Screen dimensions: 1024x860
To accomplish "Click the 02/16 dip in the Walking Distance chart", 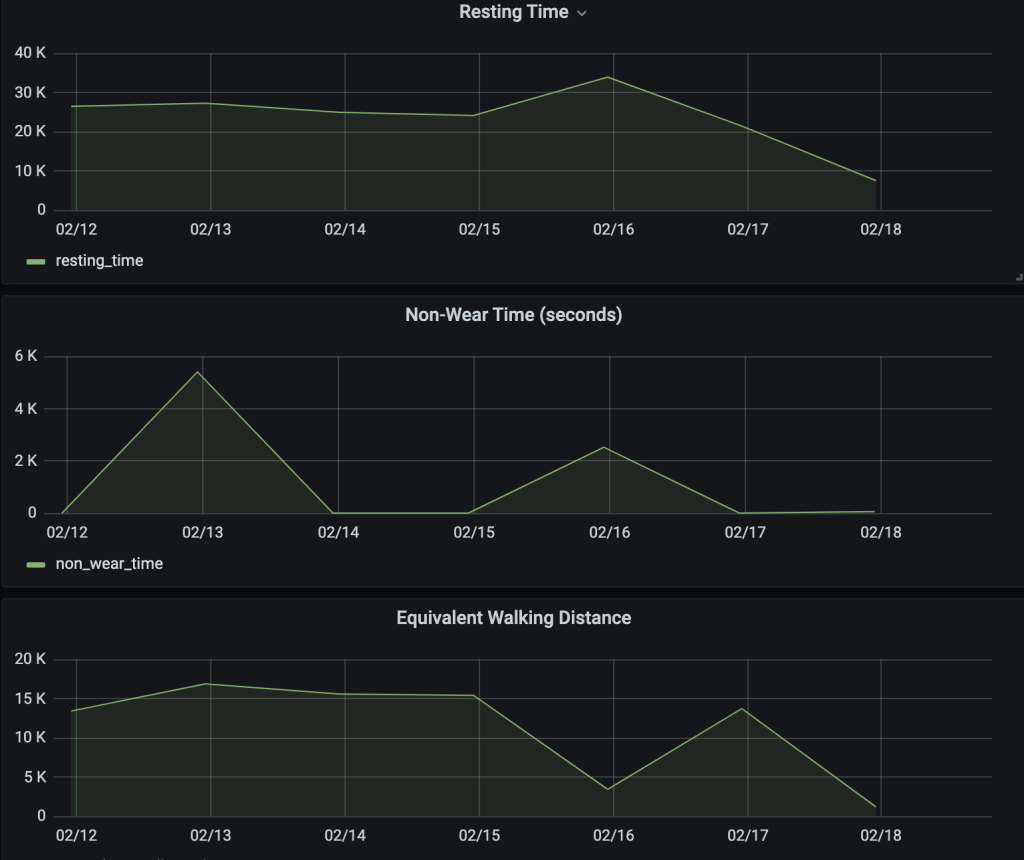I will tap(608, 789).
